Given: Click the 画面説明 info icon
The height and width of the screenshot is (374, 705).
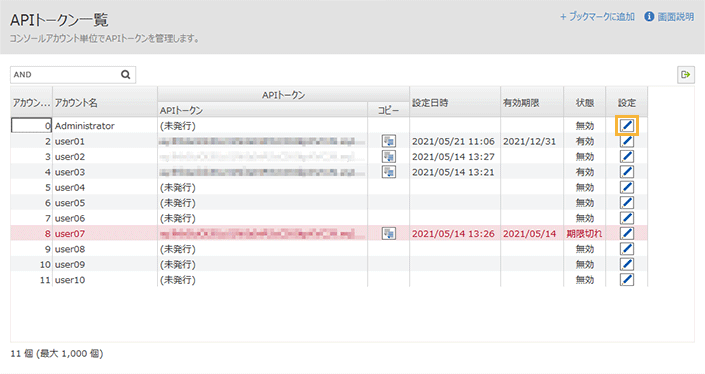Looking at the screenshot, I should [x=649, y=17].
